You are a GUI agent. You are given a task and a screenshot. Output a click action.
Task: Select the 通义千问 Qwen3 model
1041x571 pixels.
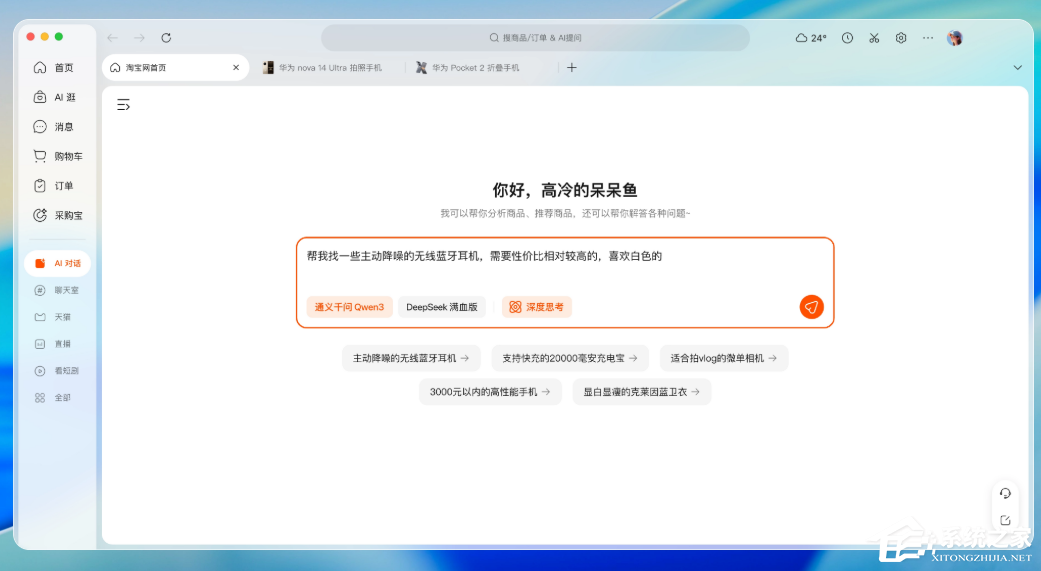tap(349, 307)
